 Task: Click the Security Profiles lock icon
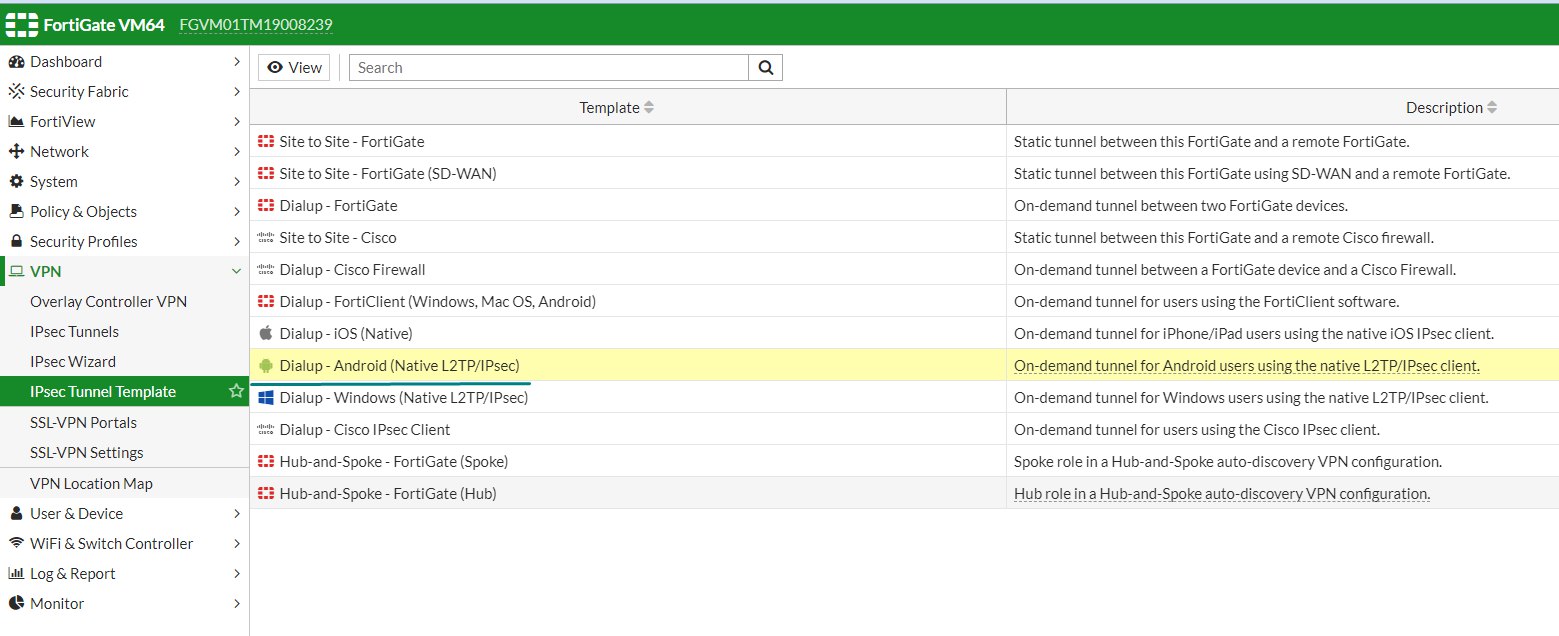tap(16, 242)
